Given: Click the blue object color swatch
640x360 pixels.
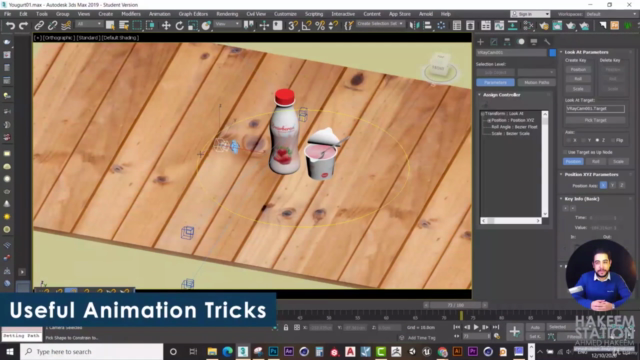Looking at the screenshot, I should click(552, 53).
